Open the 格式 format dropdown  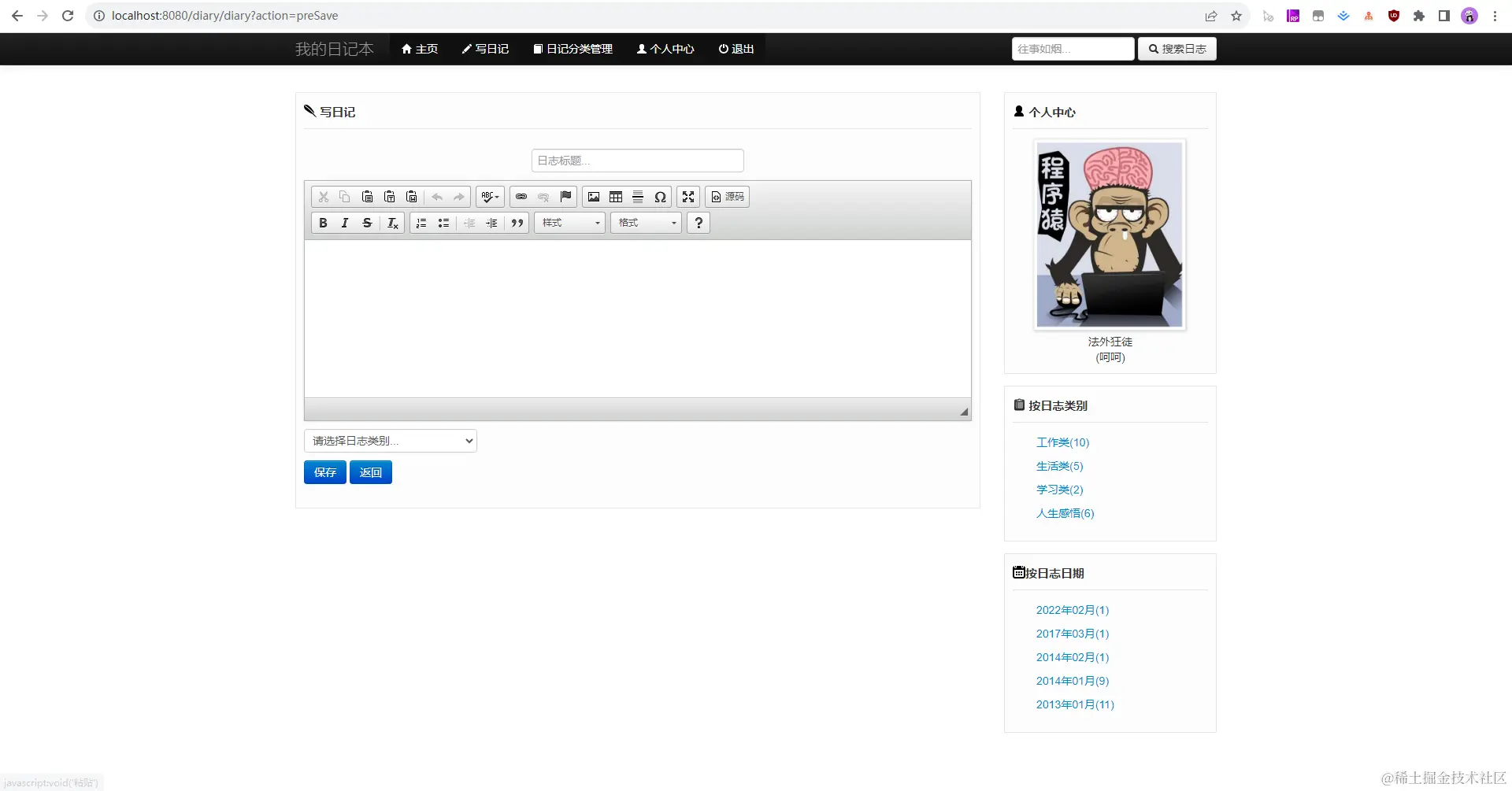click(646, 223)
